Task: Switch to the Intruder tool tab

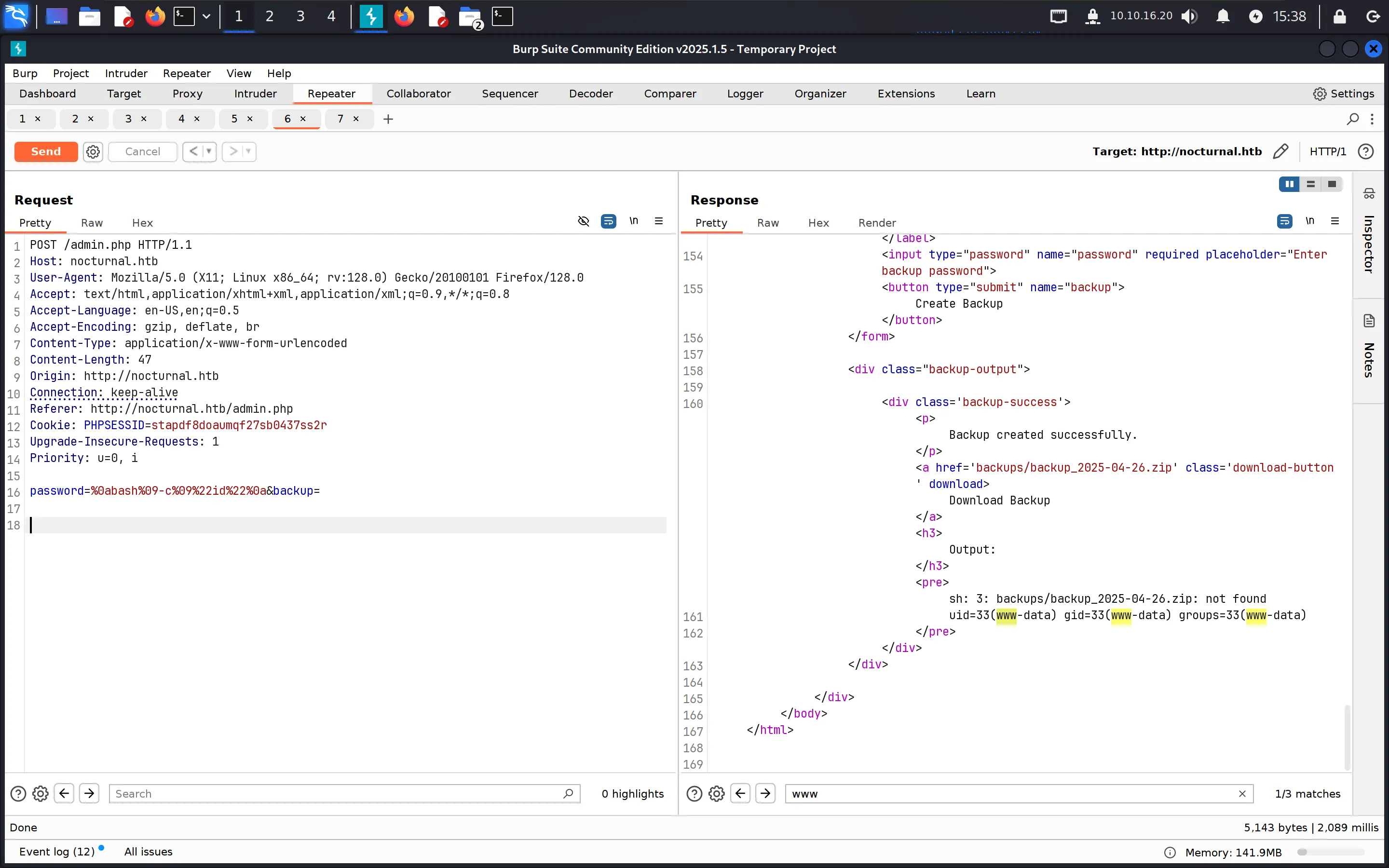Action: pos(256,94)
